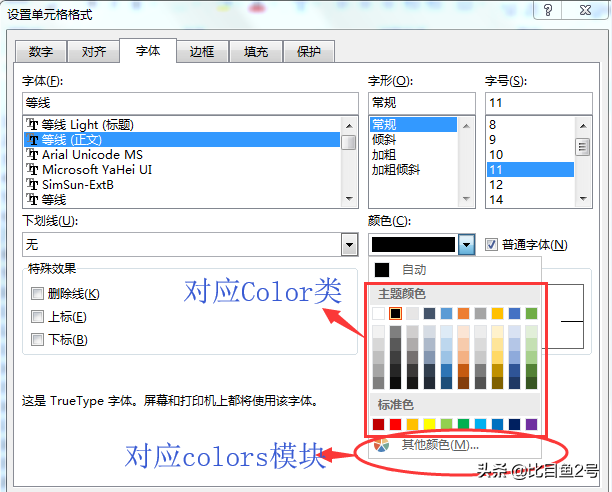The width and height of the screenshot is (612, 492).
Task: Toggle the 普通字体 checkbox
Action: pyautogui.click(x=491, y=245)
